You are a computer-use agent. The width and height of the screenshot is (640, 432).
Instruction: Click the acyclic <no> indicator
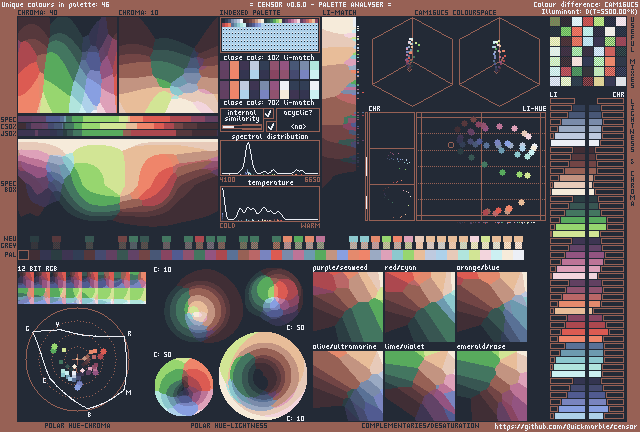click(x=298, y=127)
